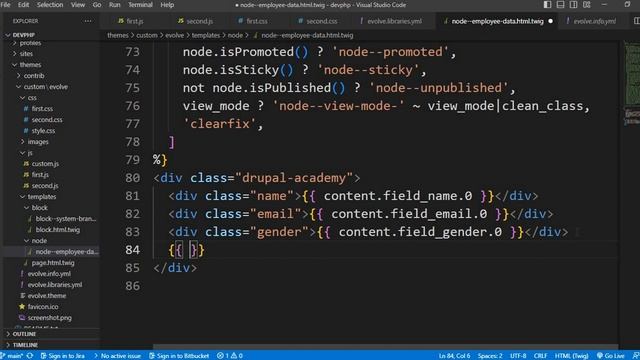Toggle primary side bar layout icon

(x=547, y=4)
